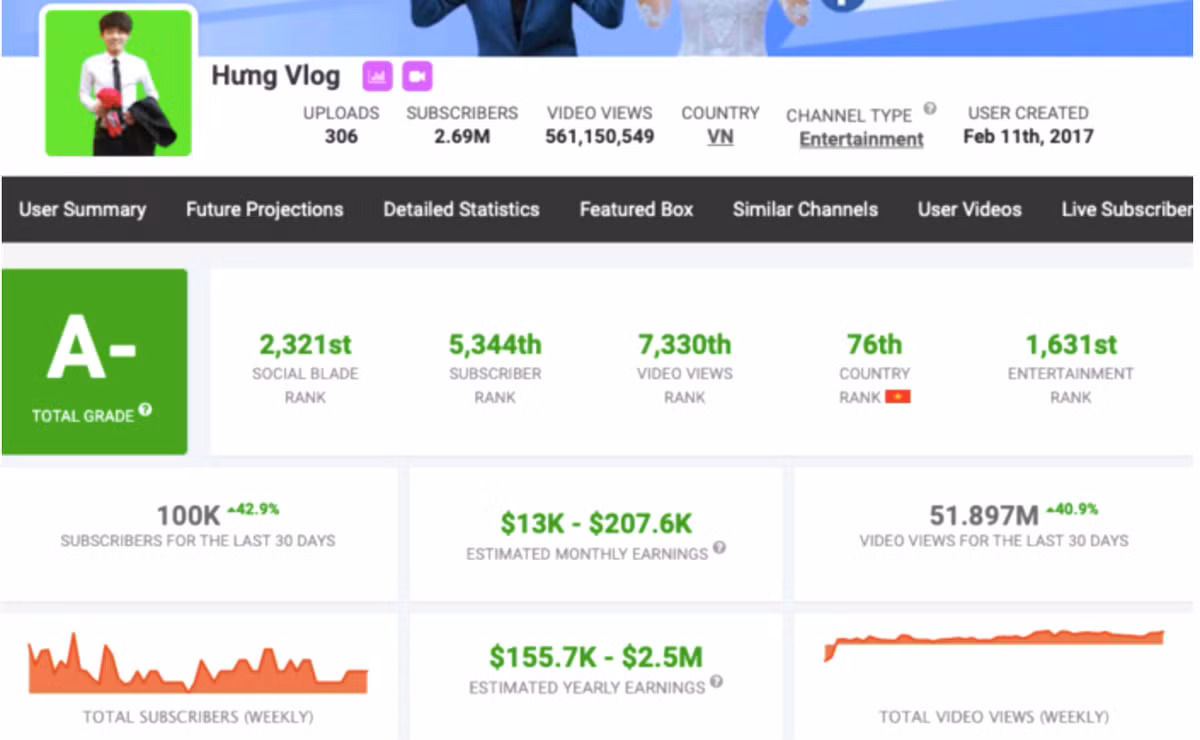The height and width of the screenshot is (740, 1200).
Task: Click the purple chart statistics icon
Action: coord(377,76)
